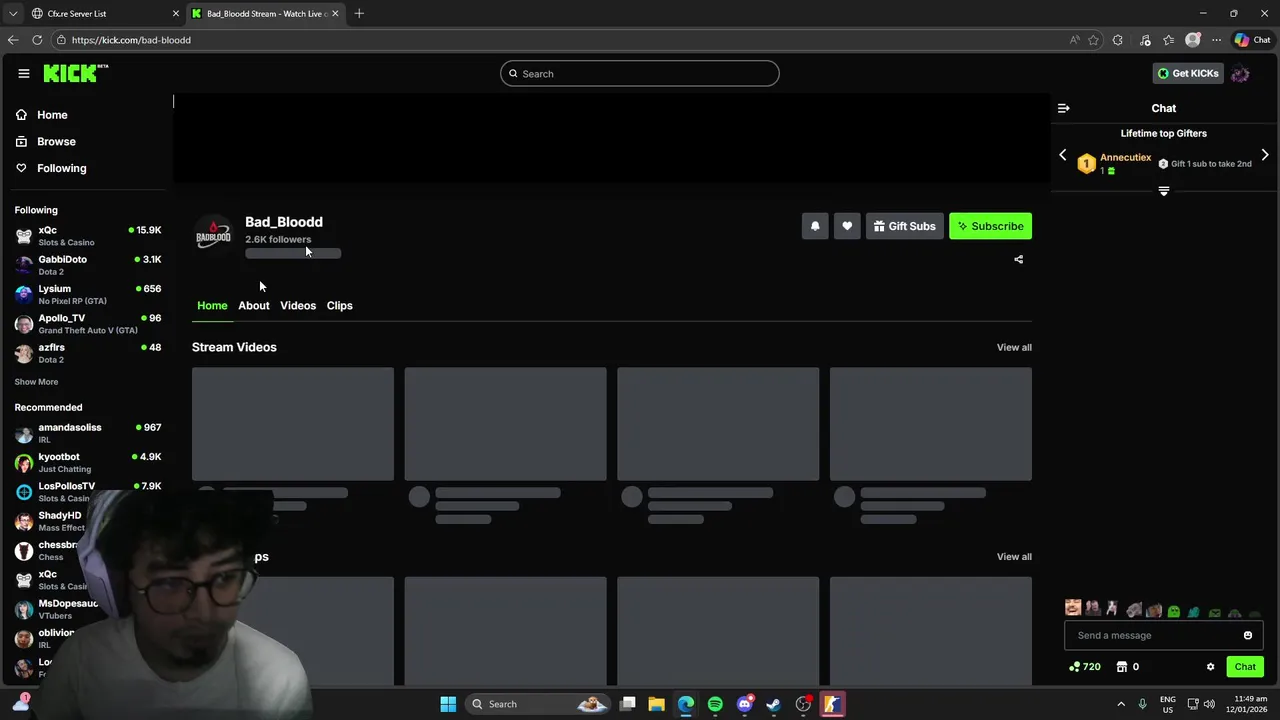Open the Edge profile avatar
The width and height of the screenshot is (1280, 720).
1192,40
